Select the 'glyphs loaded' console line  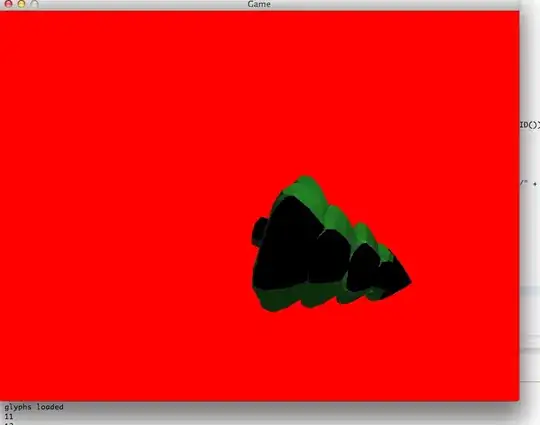(34, 407)
